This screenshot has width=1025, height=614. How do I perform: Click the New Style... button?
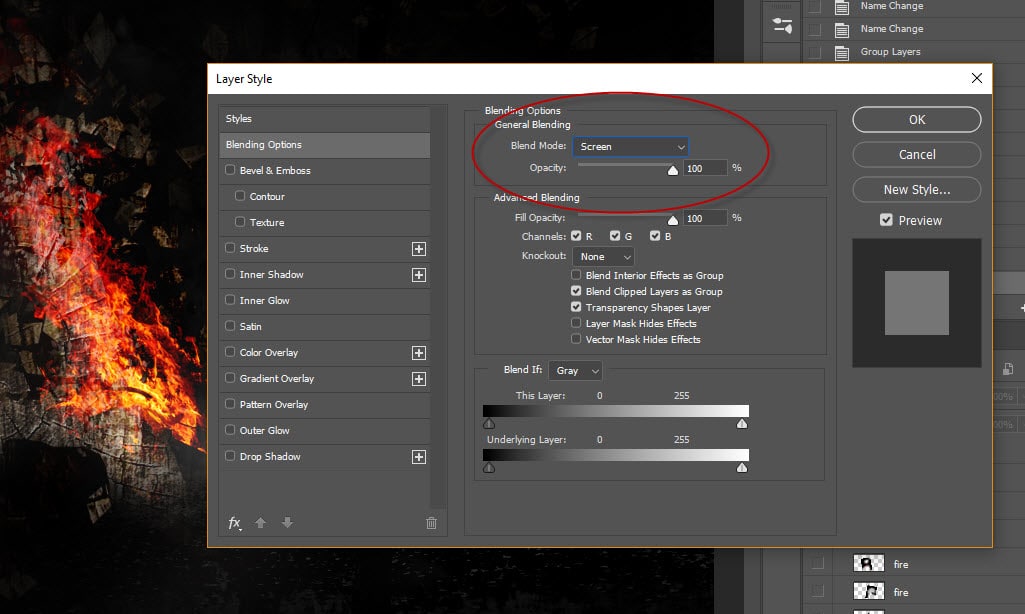click(916, 189)
